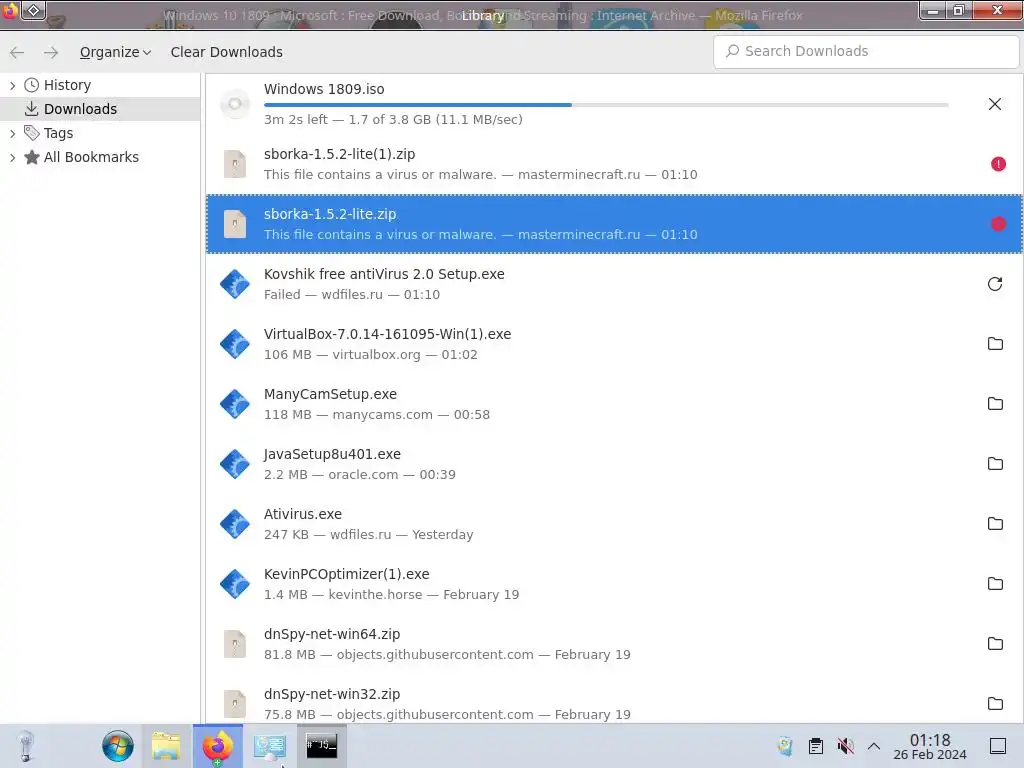Show dnSpy-net-win64.zip in folder
Viewport: 1024px width, 768px height.
point(995,644)
